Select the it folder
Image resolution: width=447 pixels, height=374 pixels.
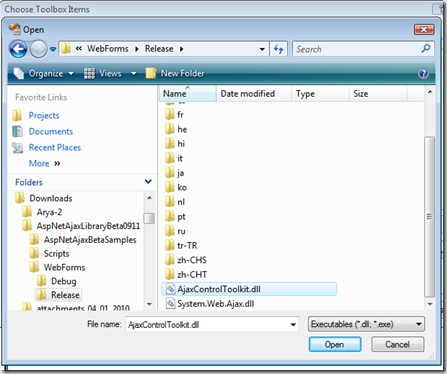tap(180, 158)
